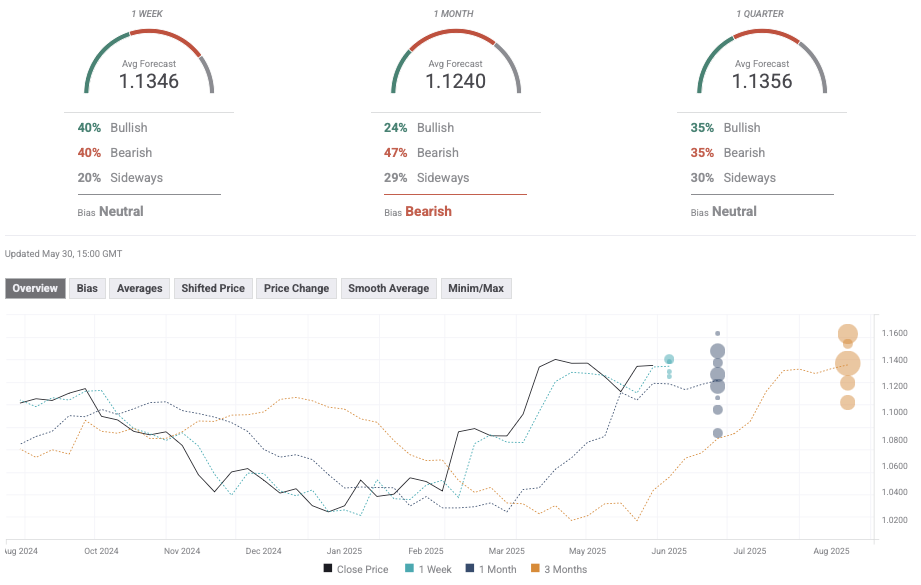Toggle the Close Price legend series
Screen dimensions: 921x585
(x=355, y=569)
